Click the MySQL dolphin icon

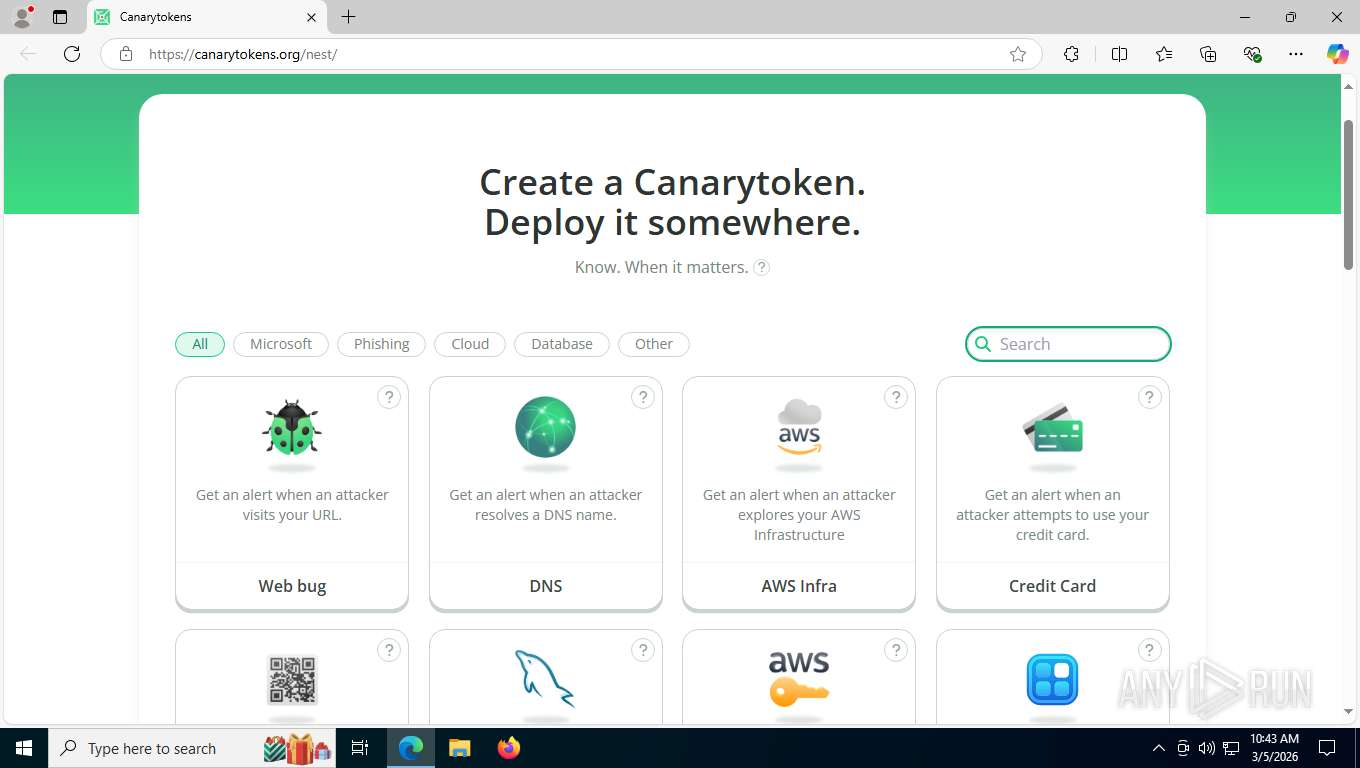pyautogui.click(x=545, y=680)
